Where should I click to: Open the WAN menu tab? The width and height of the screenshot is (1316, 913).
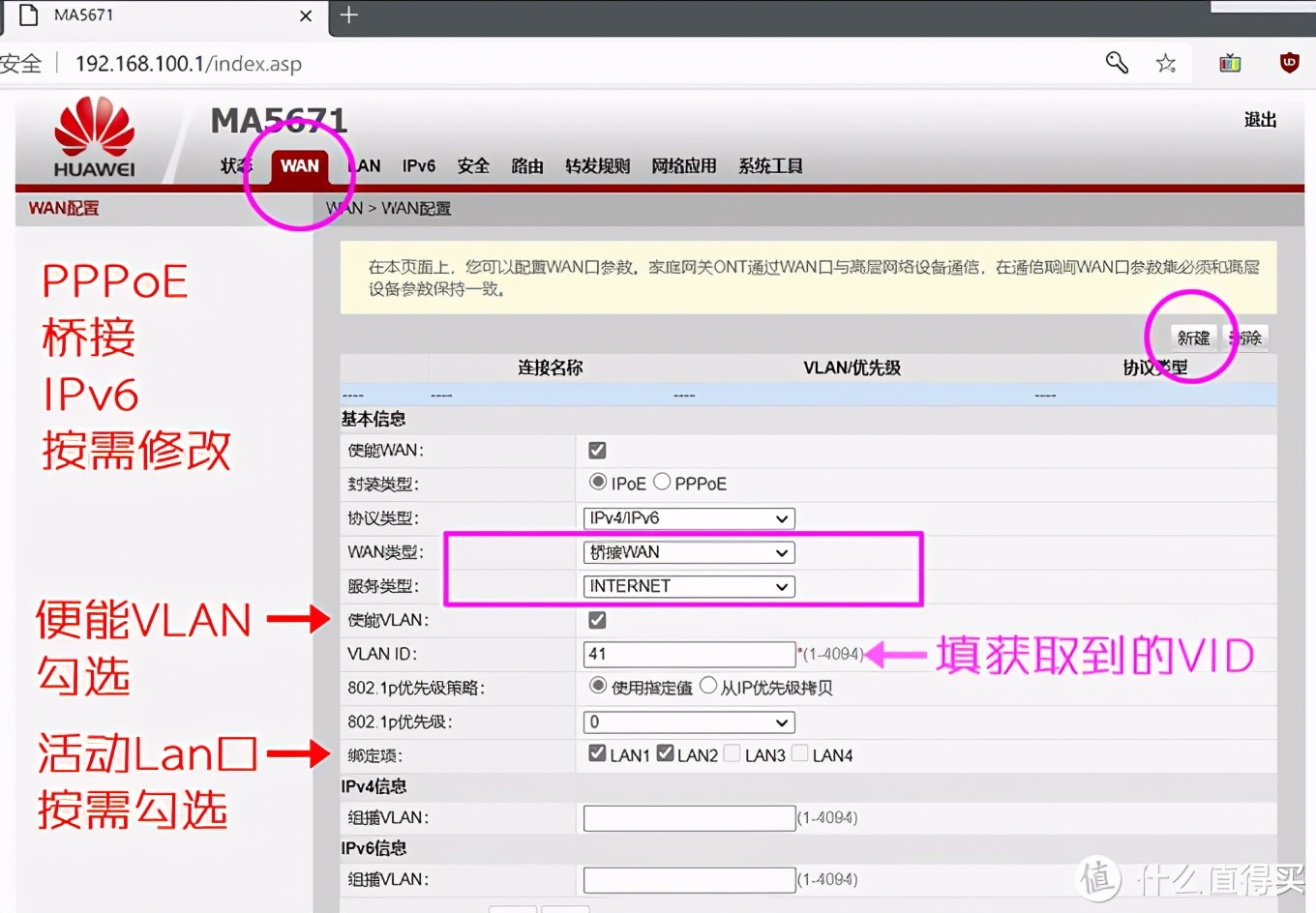point(299,166)
